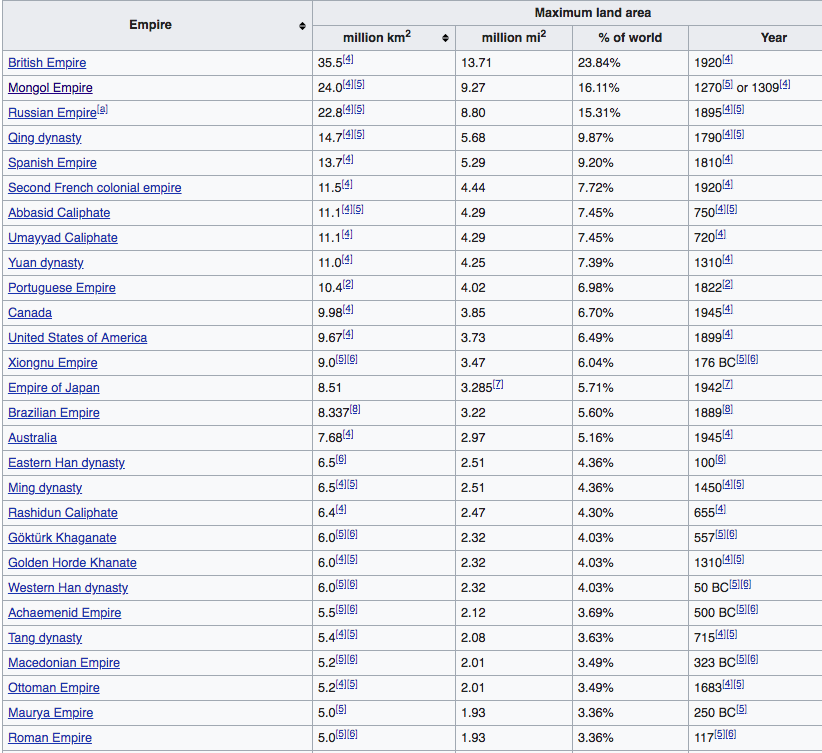
Task: Open the Mongol Empire article
Action: pos(50,88)
